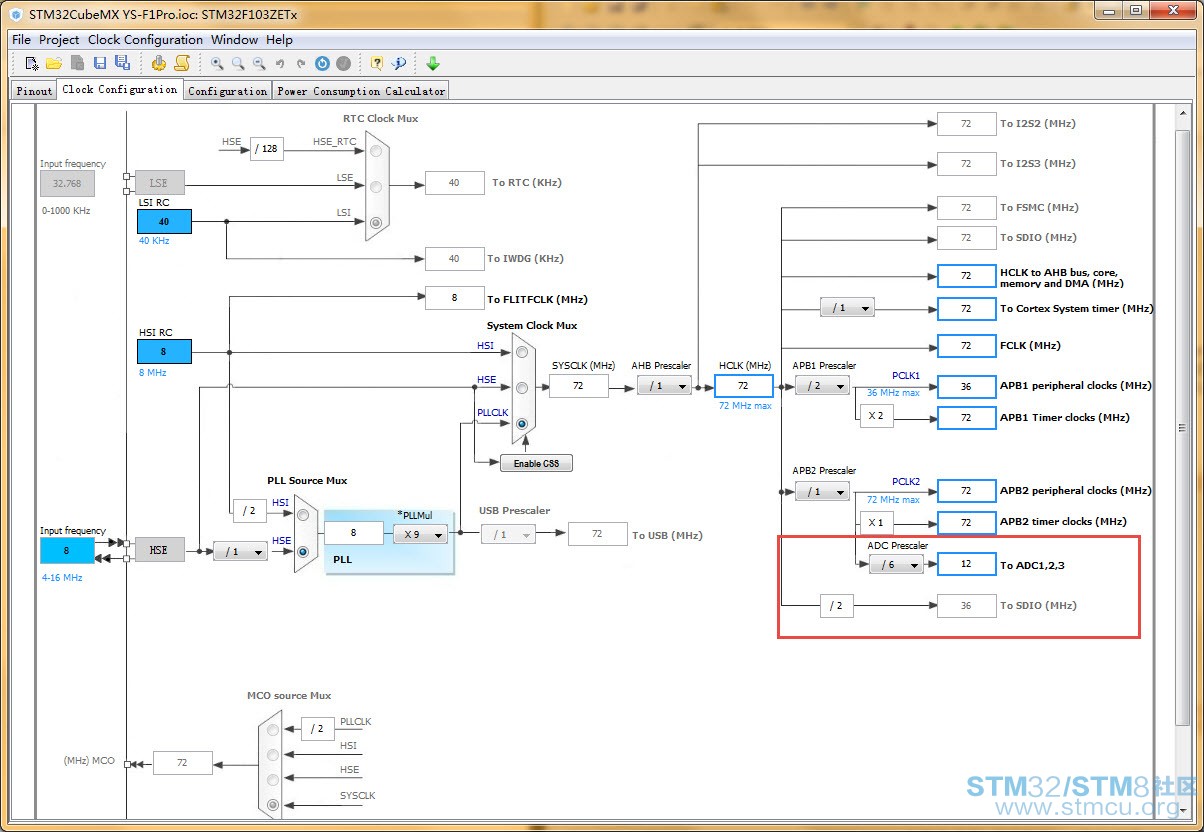The image size is (1204, 832).
Task: Open the File menu
Action: point(21,40)
